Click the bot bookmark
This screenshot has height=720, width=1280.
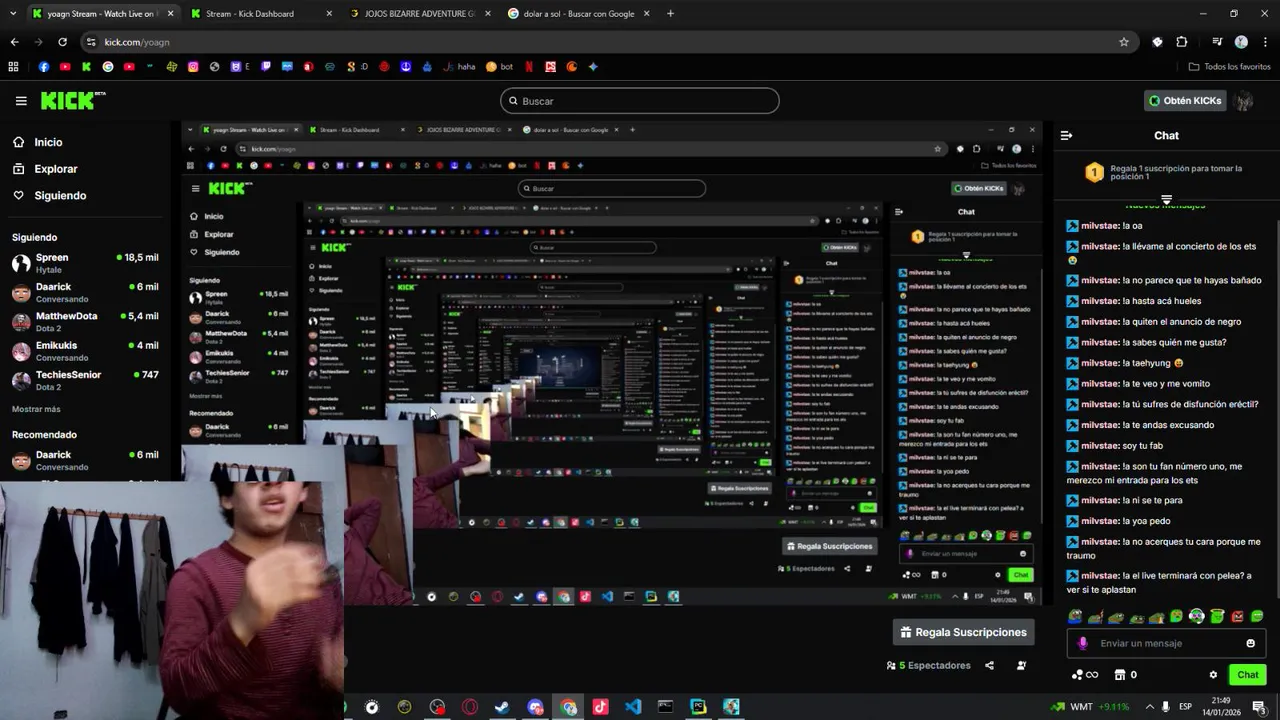click(500, 67)
